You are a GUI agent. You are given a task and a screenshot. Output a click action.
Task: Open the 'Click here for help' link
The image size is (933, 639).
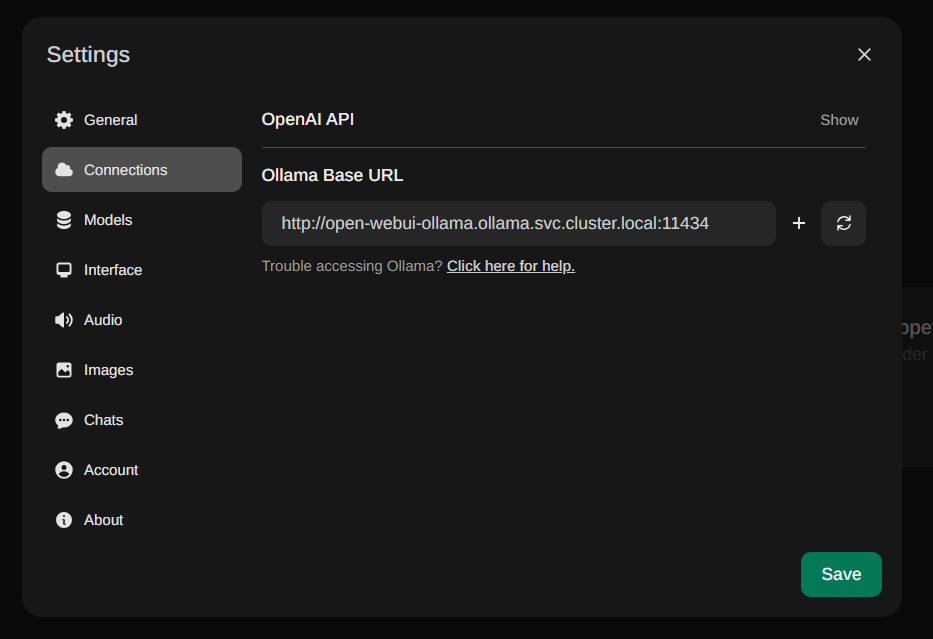pos(510,266)
